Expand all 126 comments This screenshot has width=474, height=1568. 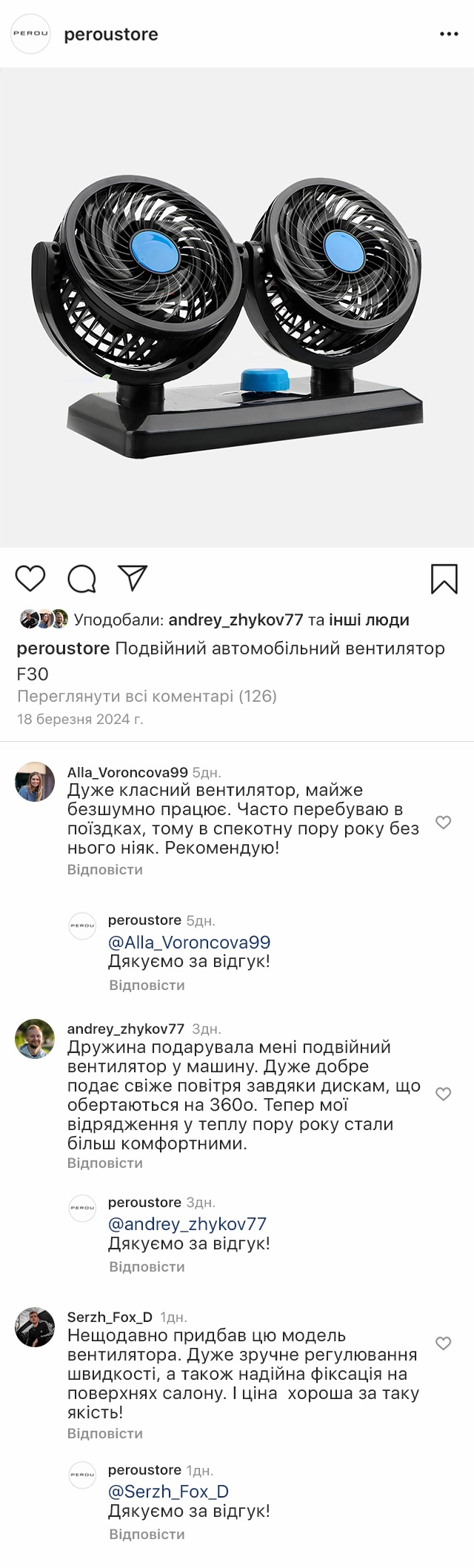tap(147, 696)
